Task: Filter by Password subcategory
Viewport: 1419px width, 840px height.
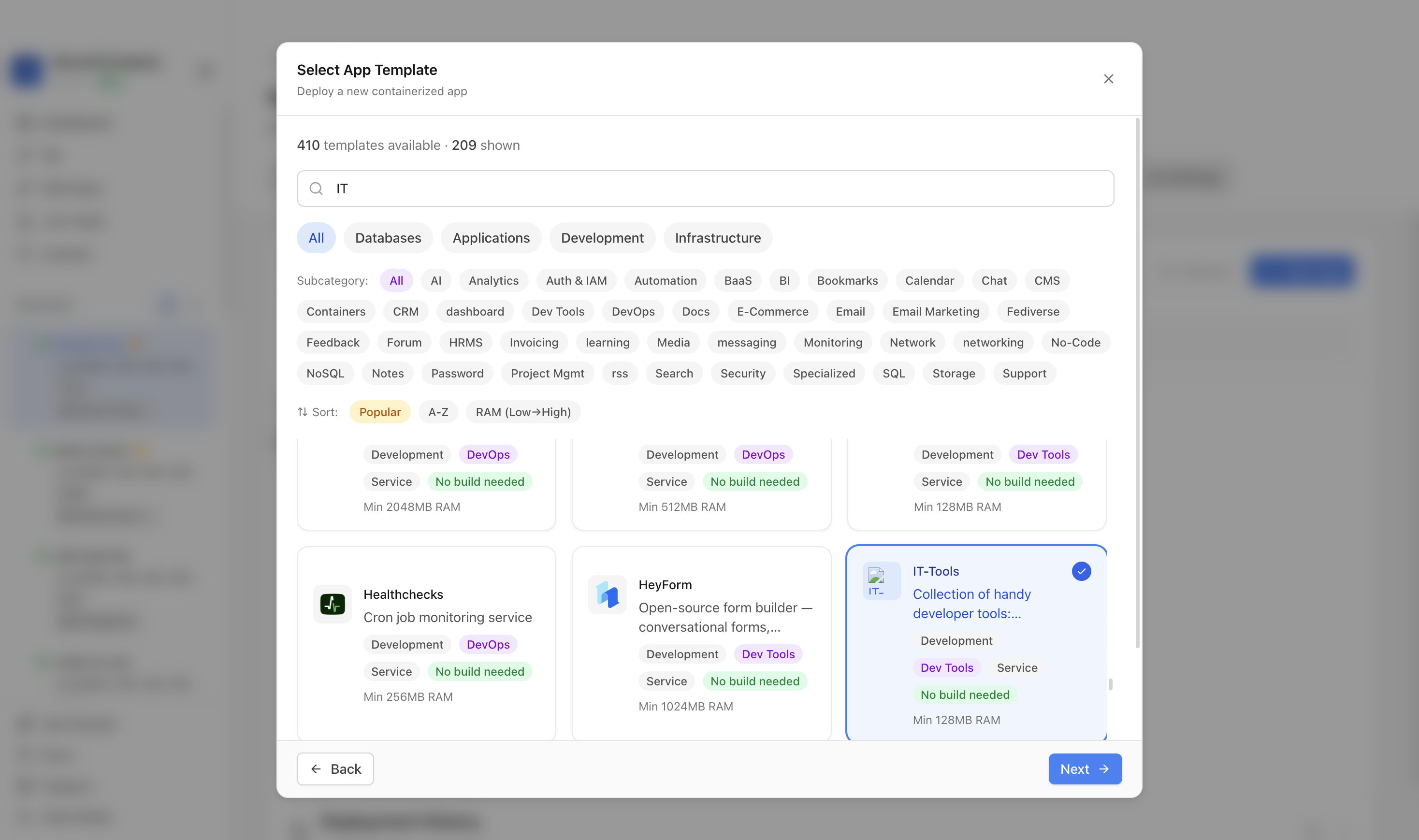Action: 457,374
